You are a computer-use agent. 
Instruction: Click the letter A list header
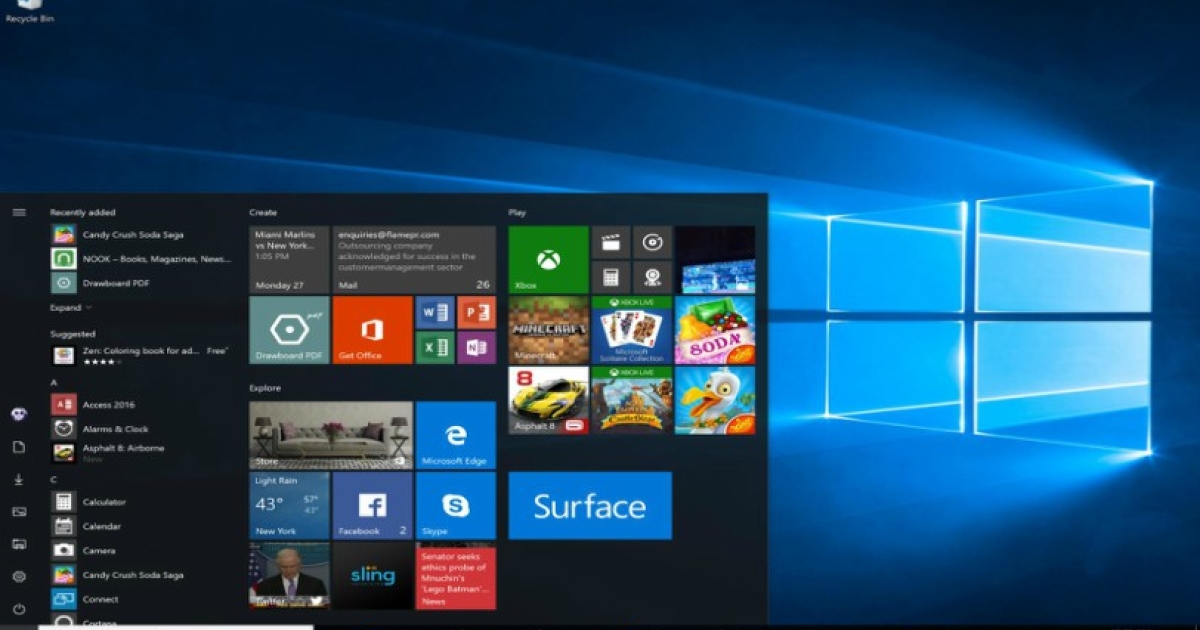tap(54, 382)
